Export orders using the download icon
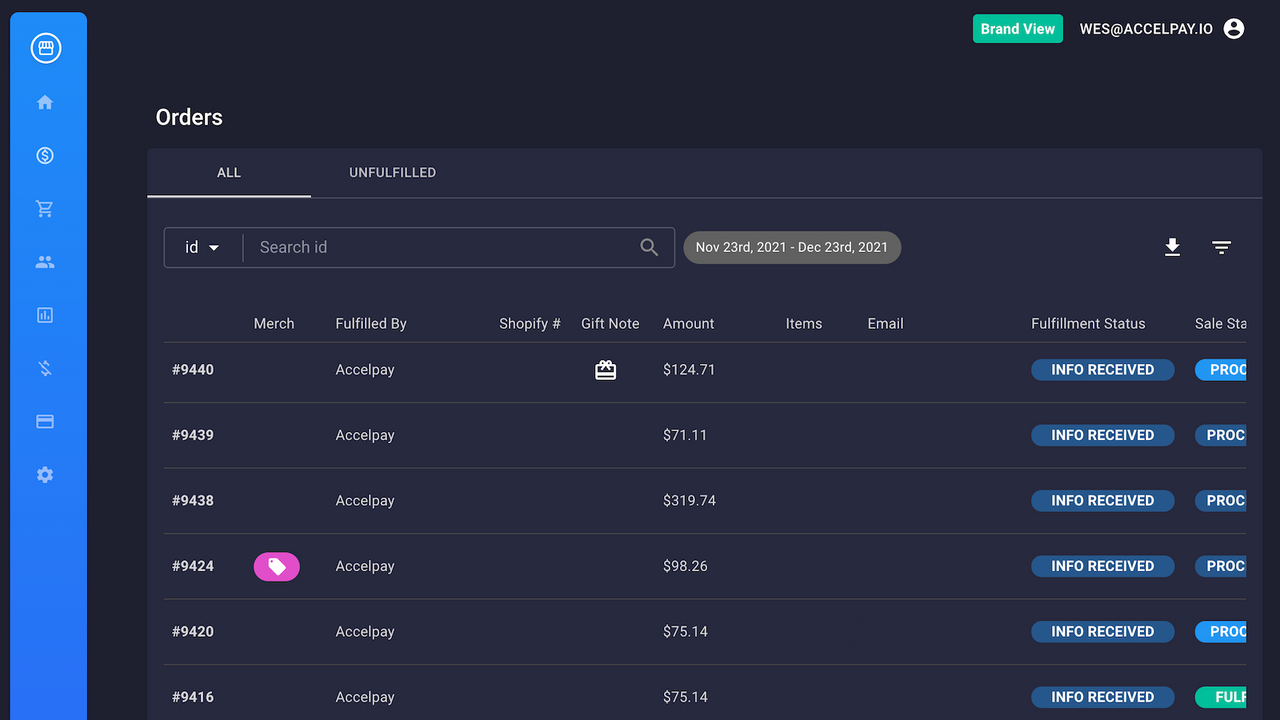Screen dimensions: 1280x720 pyautogui.click(x=1172, y=247)
